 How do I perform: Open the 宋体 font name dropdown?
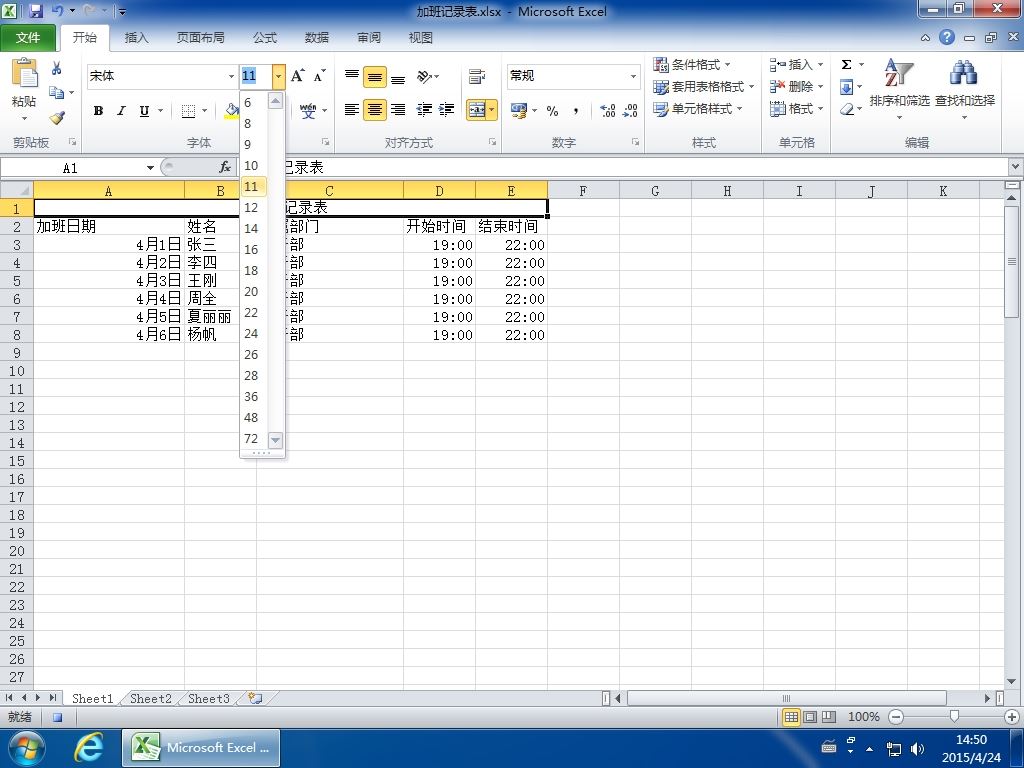coord(231,76)
